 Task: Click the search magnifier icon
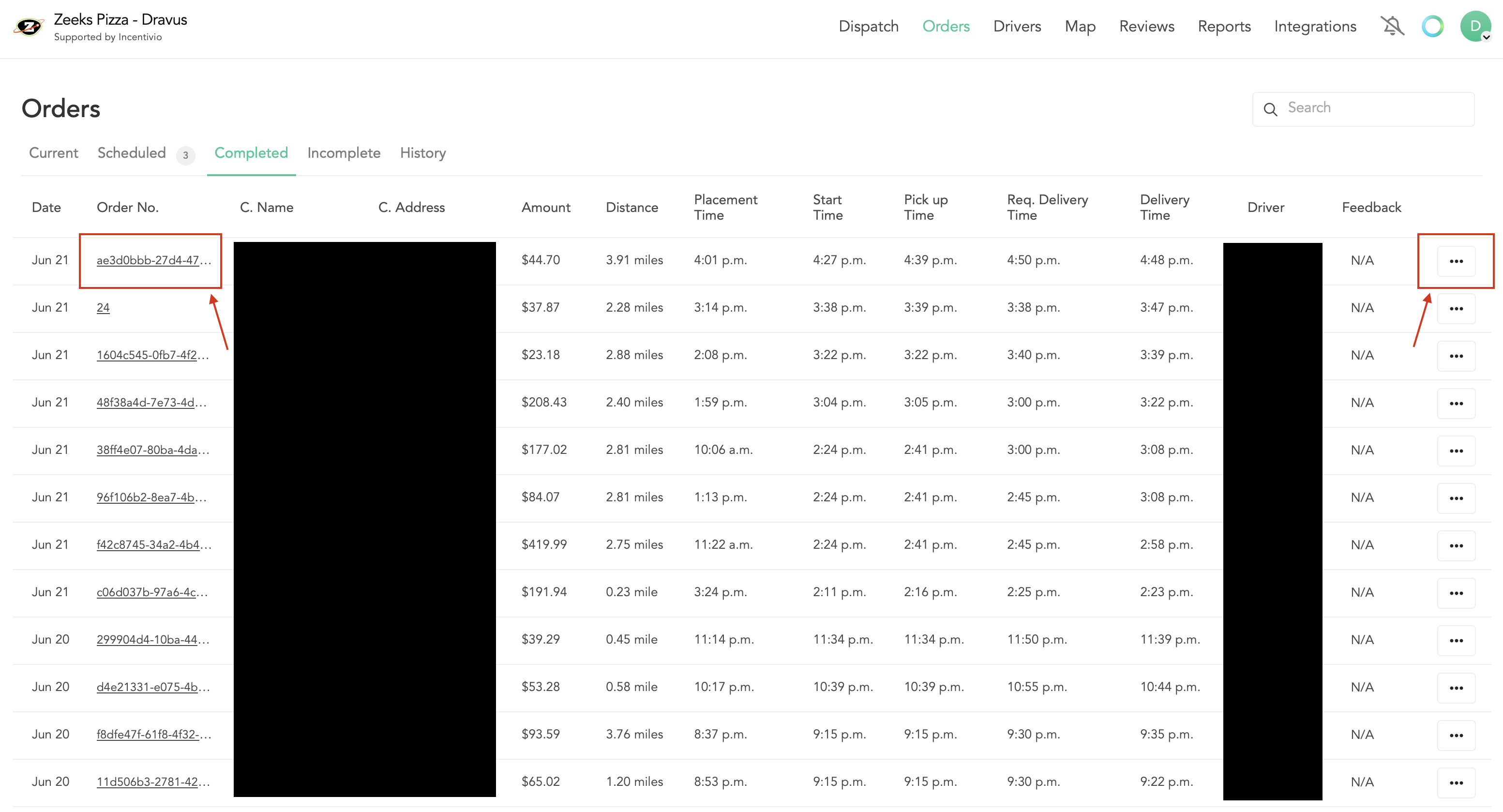(1271, 109)
